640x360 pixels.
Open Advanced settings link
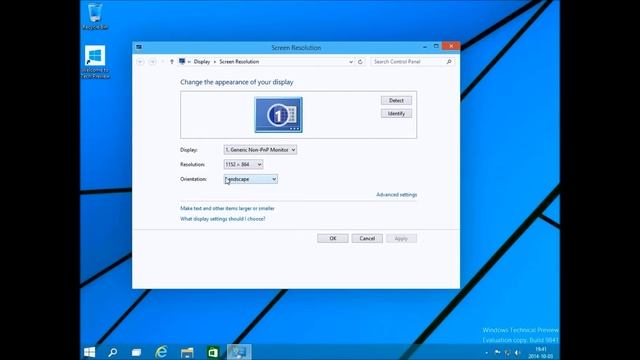pyautogui.click(x=397, y=195)
